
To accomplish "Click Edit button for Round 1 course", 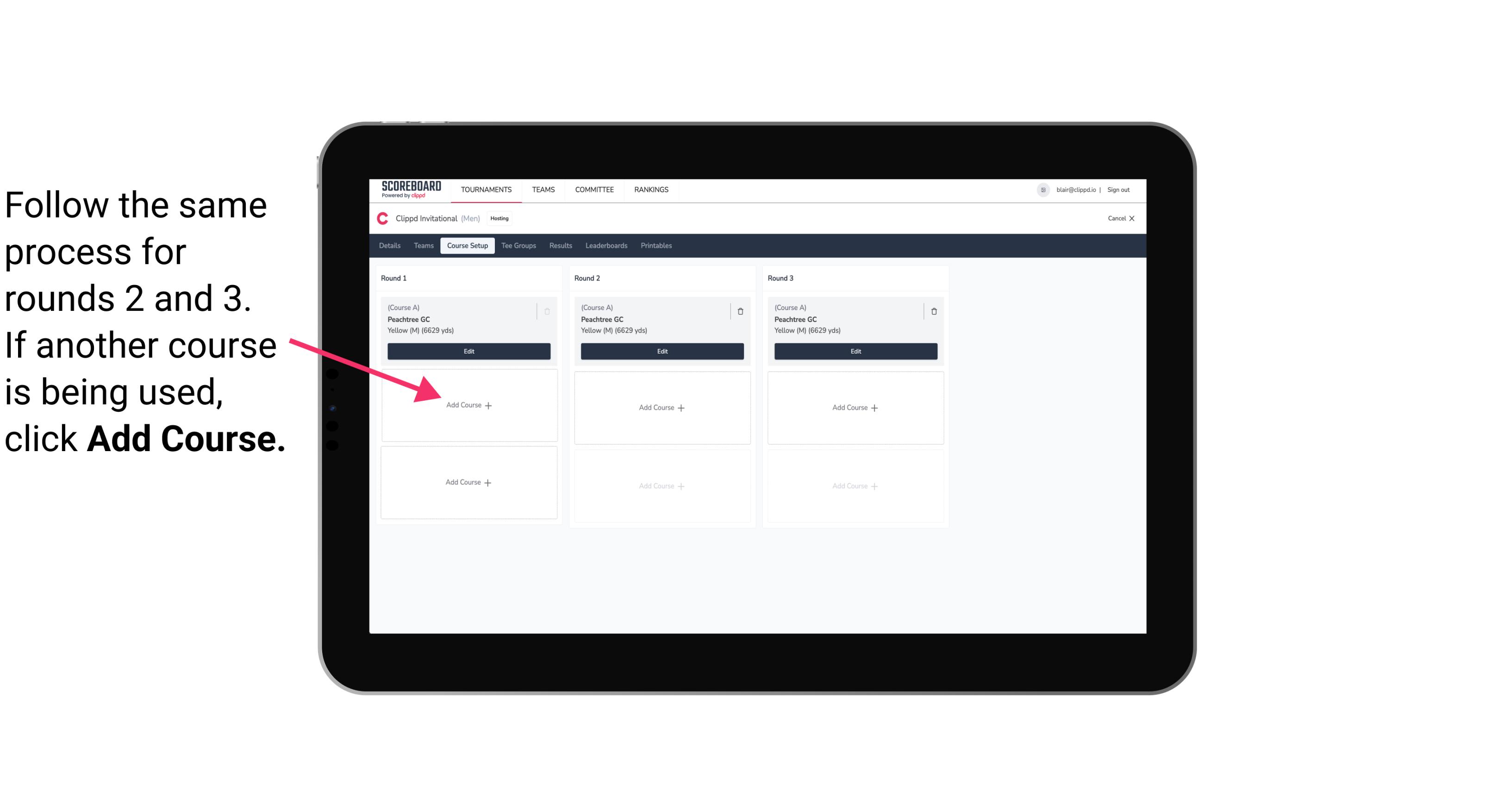I will pos(468,351).
